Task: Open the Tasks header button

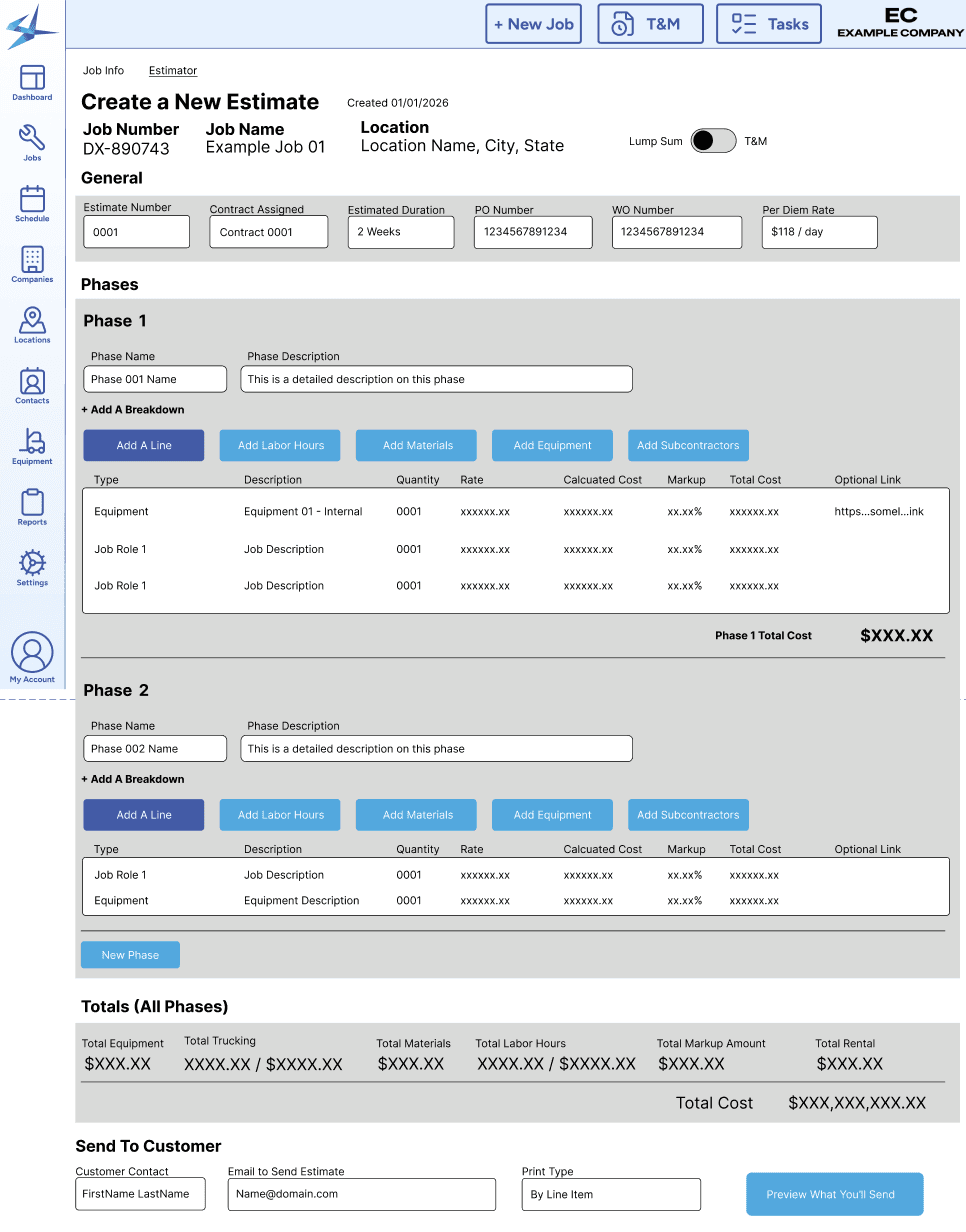Action: 769,24
